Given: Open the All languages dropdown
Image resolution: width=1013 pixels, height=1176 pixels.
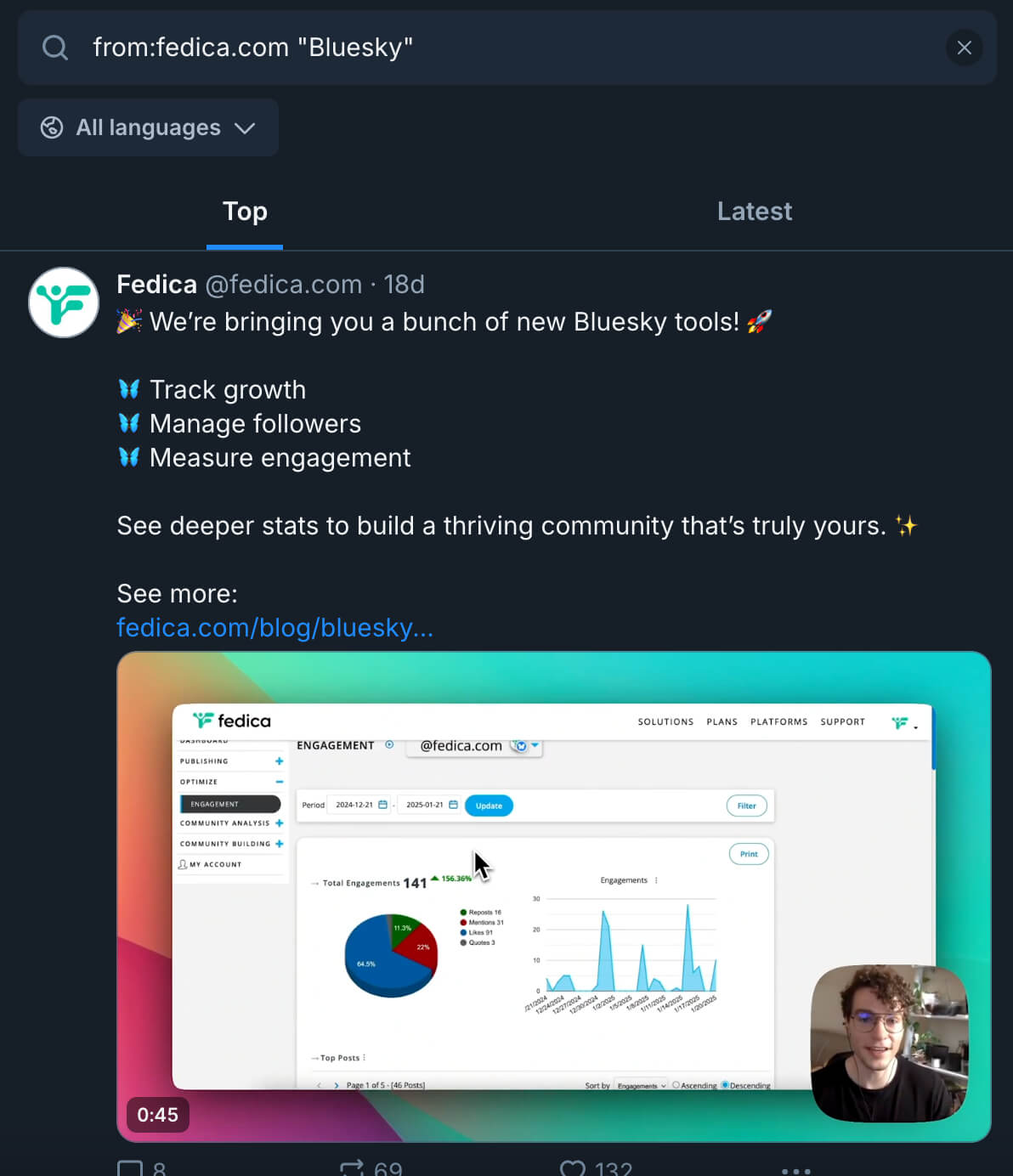Looking at the screenshot, I should 148,127.
